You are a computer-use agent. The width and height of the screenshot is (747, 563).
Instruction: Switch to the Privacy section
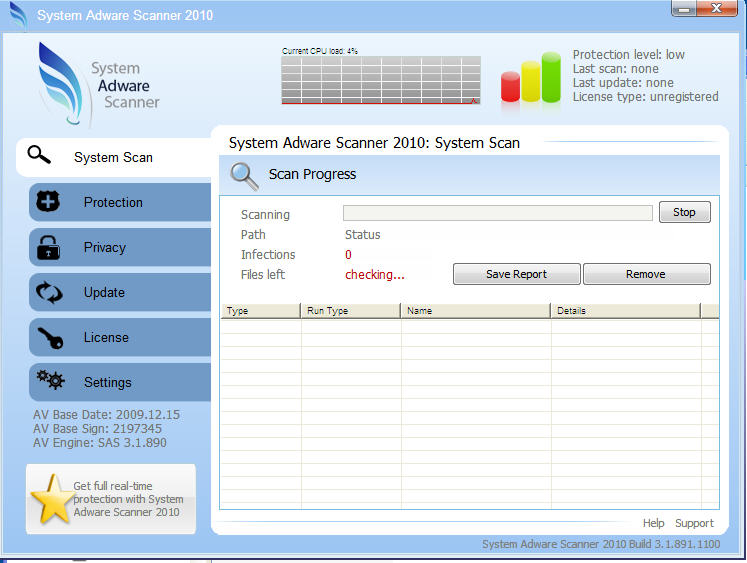pyautogui.click(x=120, y=247)
